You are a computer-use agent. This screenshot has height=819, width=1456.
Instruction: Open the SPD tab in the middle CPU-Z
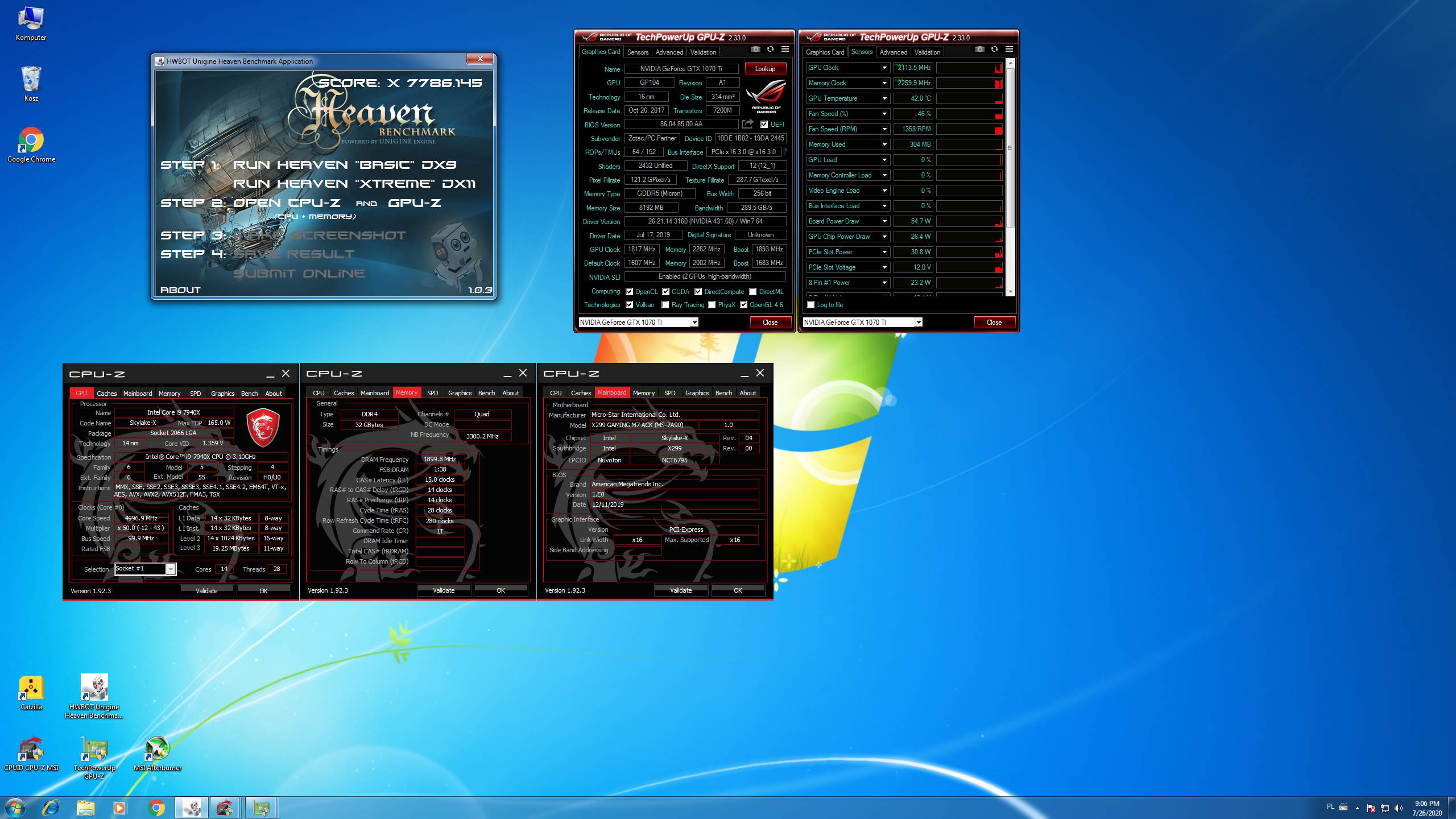click(432, 392)
